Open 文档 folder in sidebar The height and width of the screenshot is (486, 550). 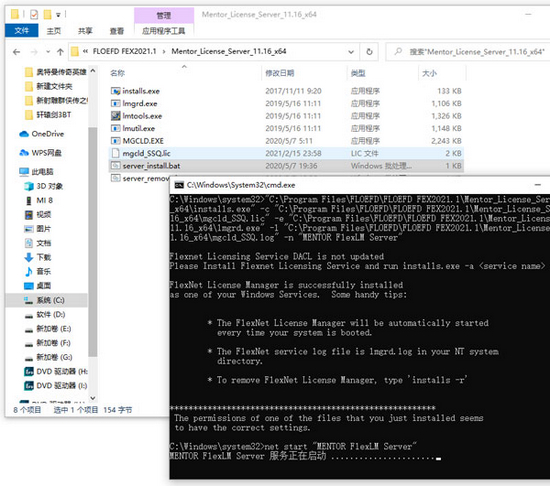38,243
